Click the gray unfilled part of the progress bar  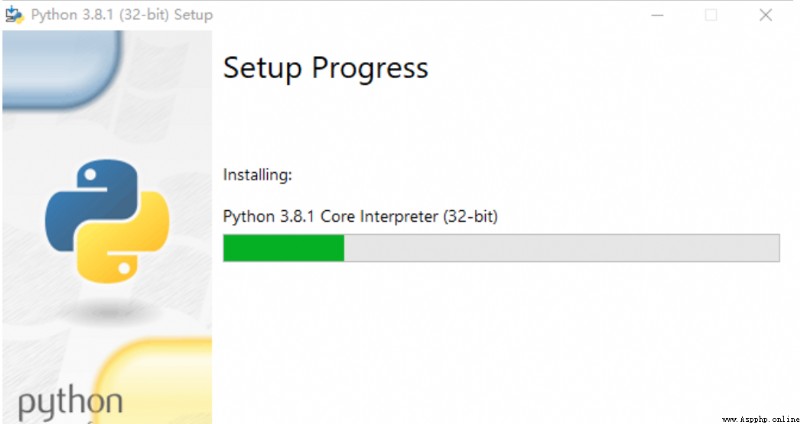(561, 248)
